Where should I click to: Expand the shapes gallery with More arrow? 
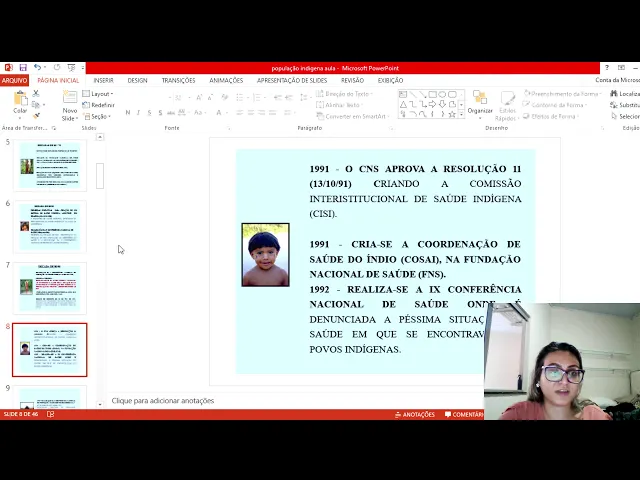point(462,115)
